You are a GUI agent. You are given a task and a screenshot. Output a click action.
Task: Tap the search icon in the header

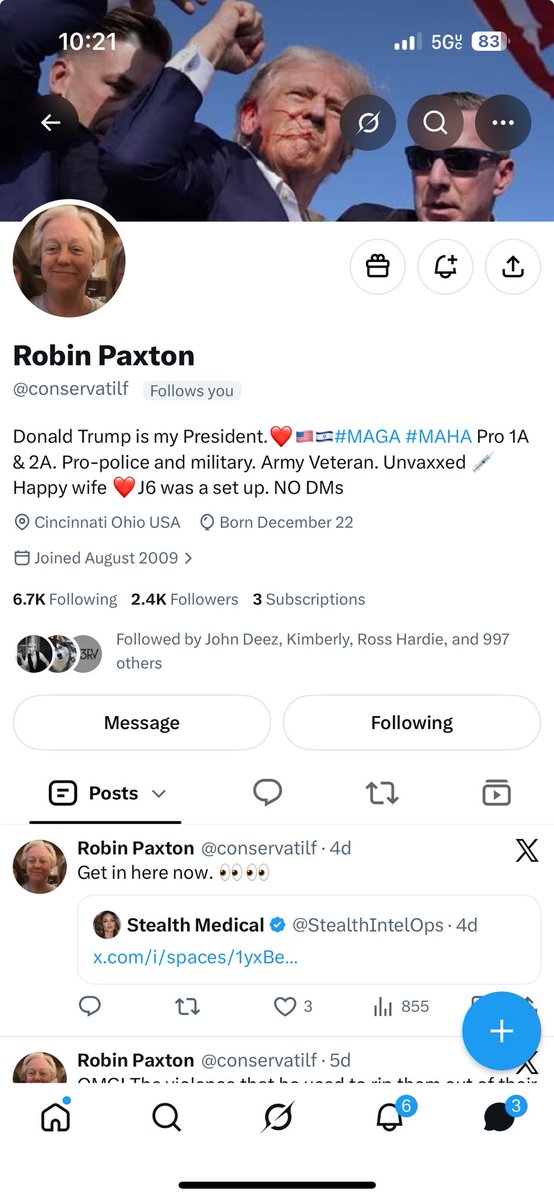pyautogui.click(x=435, y=122)
